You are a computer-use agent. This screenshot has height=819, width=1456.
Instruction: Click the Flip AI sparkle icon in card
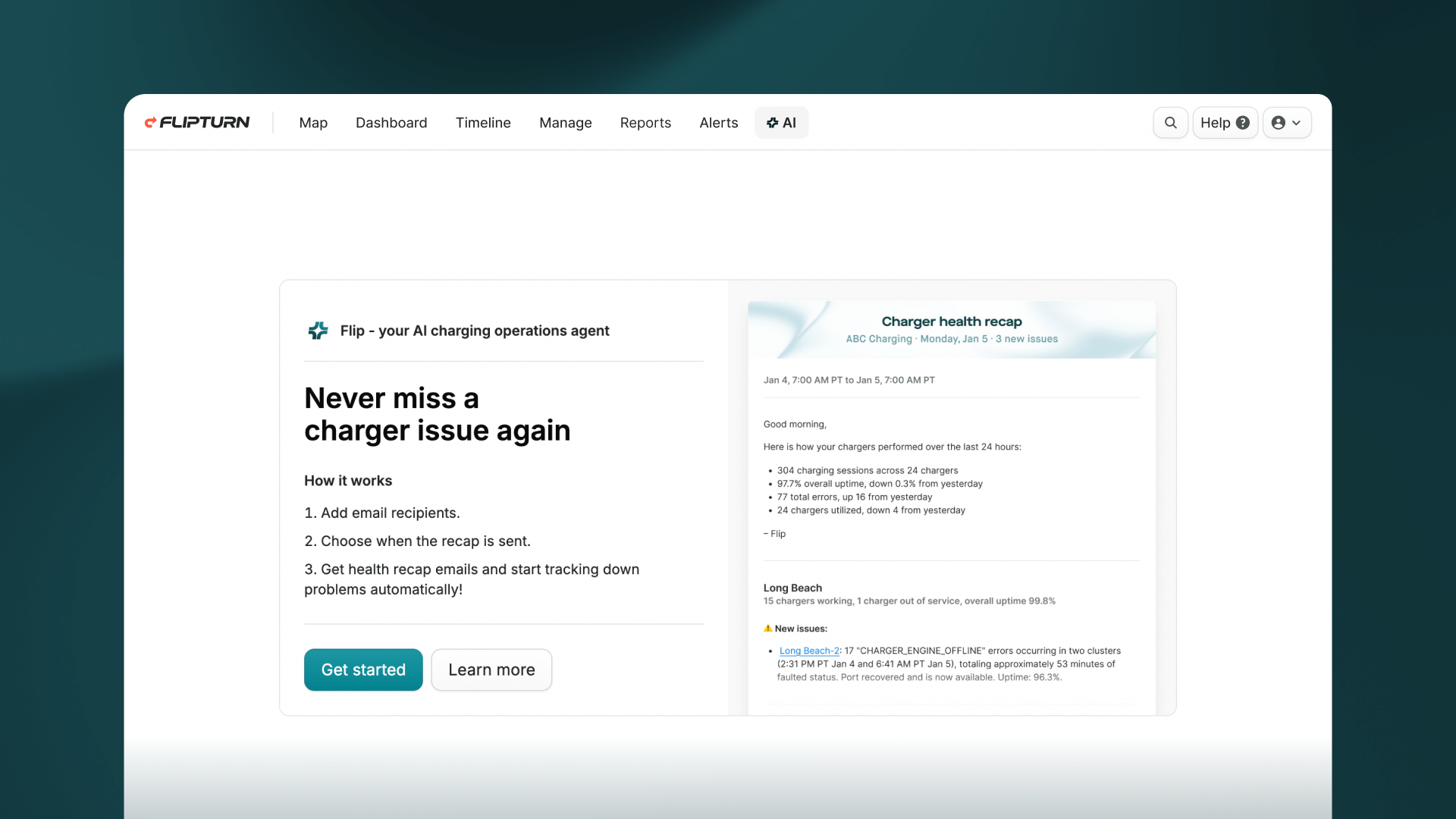tap(318, 331)
